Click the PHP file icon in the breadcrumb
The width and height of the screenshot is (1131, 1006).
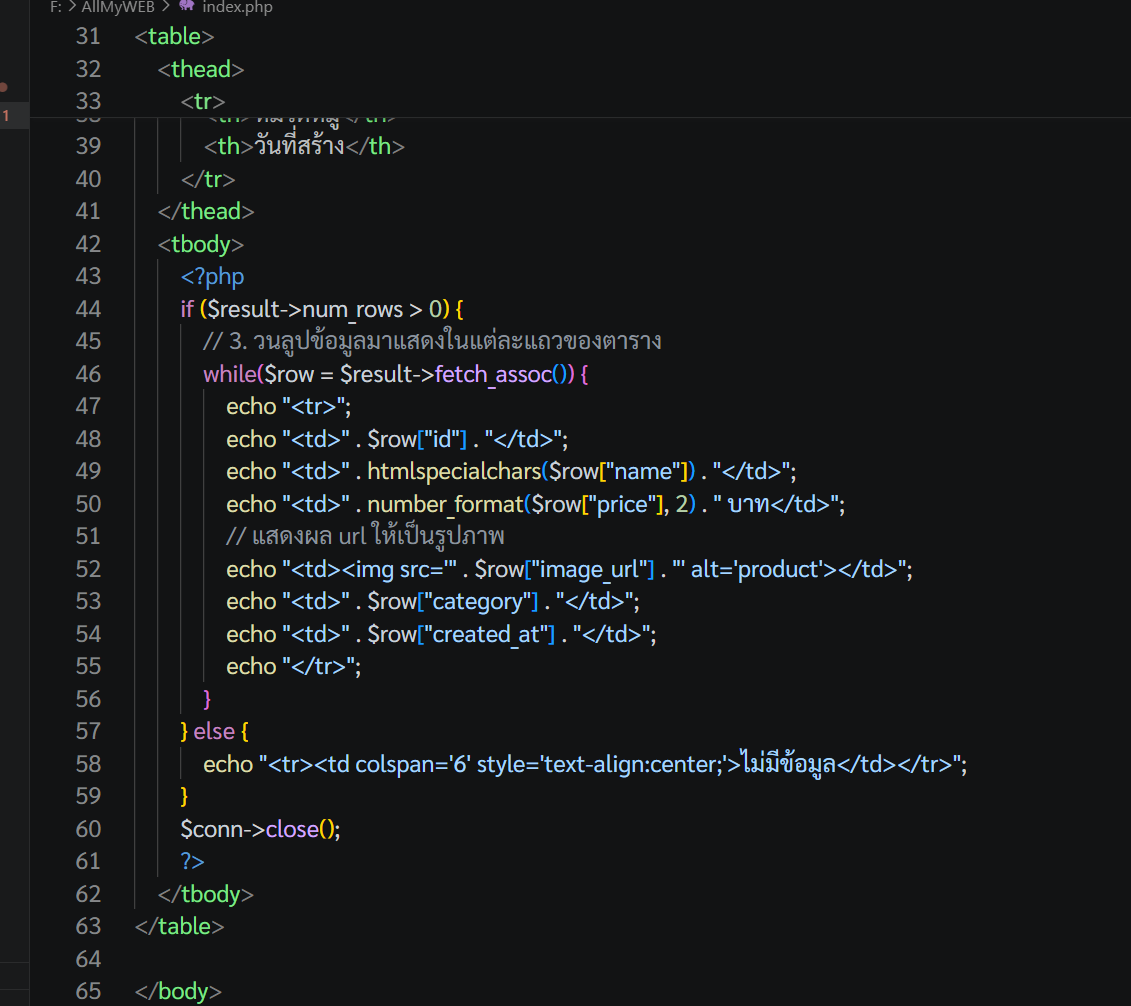(187, 6)
